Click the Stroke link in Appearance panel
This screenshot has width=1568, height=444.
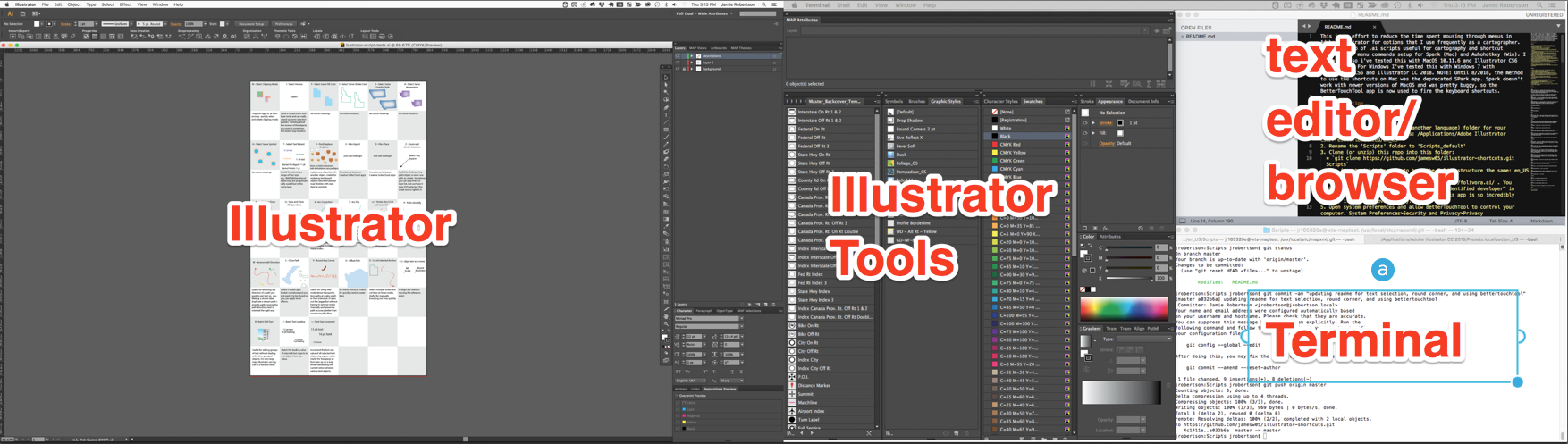[1105, 122]
